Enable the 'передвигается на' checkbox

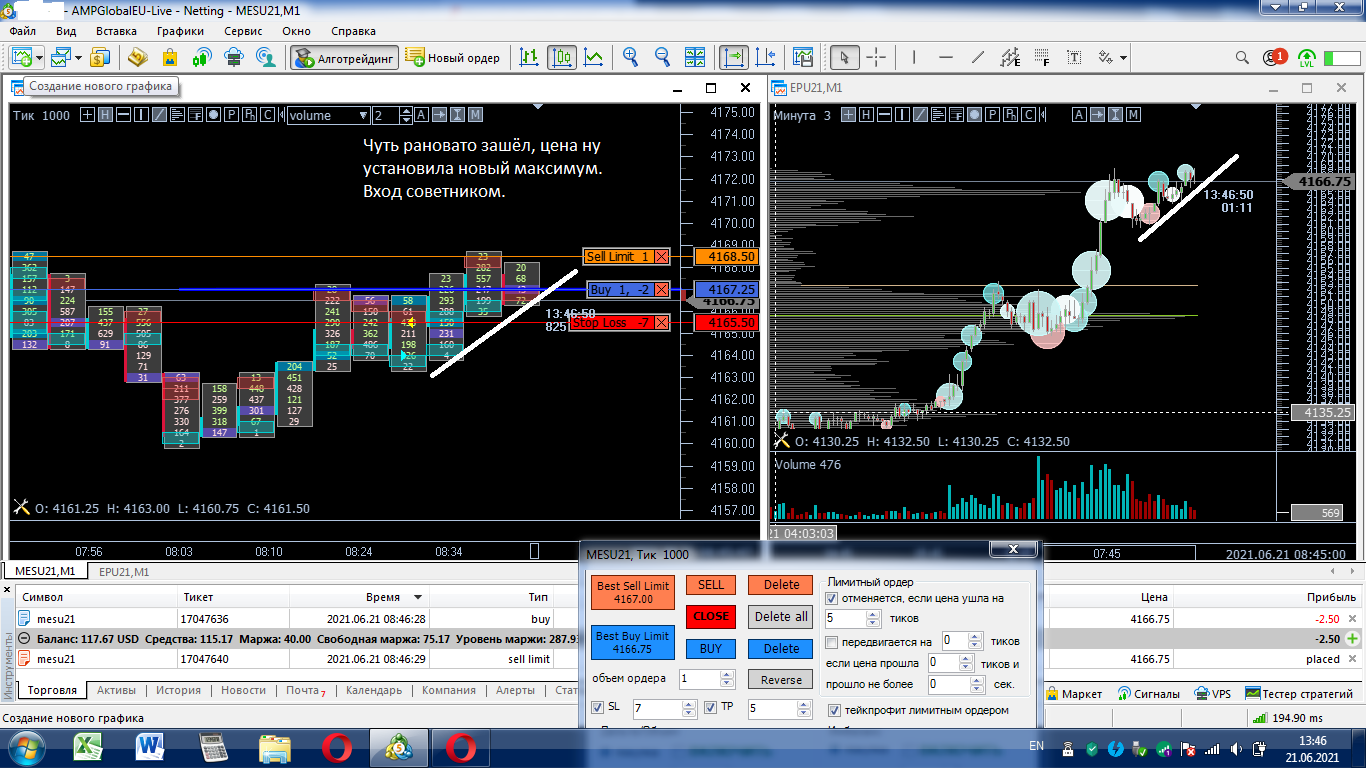(831, 641)
